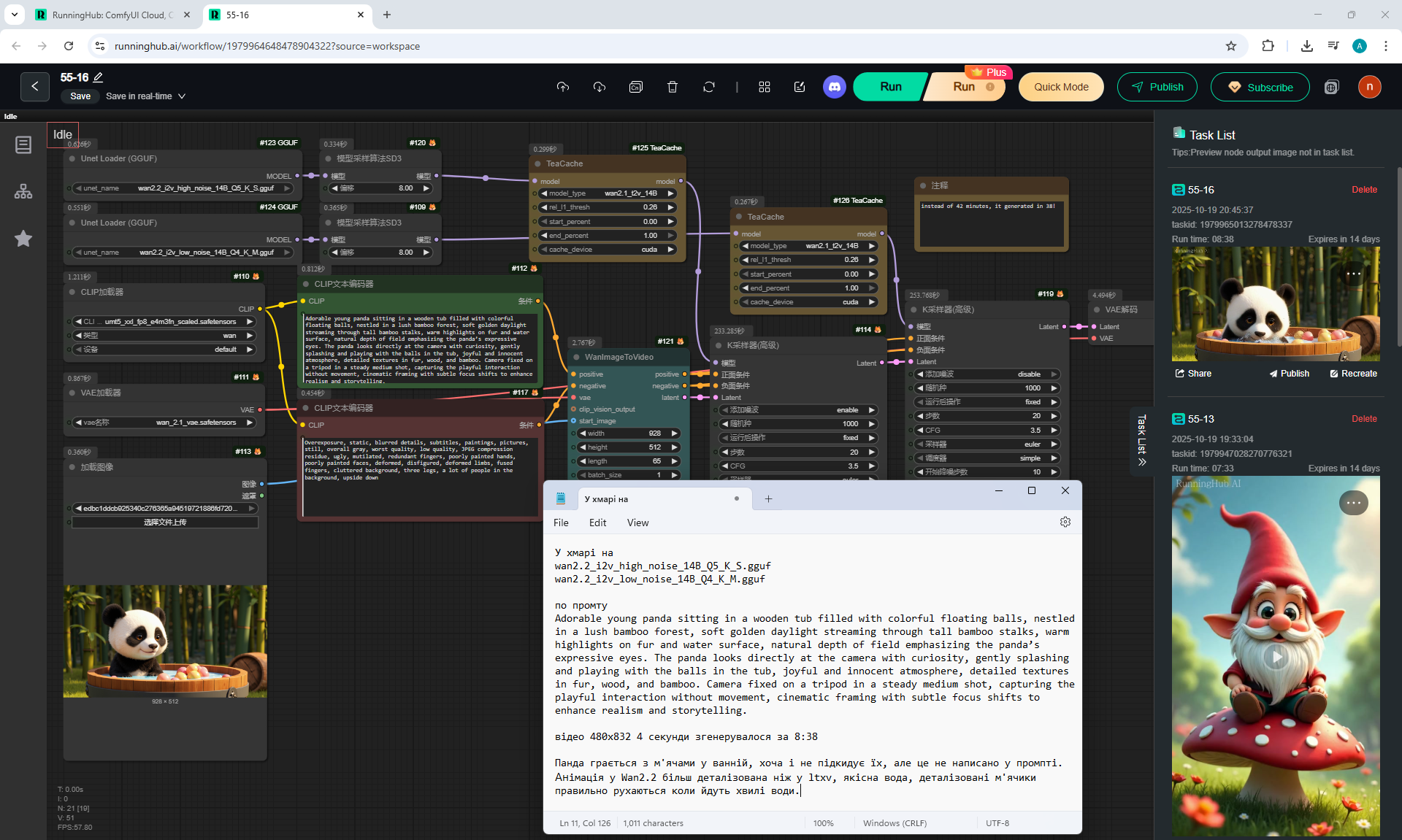The height and width of the screenshot is (840, 1402).
Task: Click the pencil icon to rename 55-16
Action: (x=99, y=77)
